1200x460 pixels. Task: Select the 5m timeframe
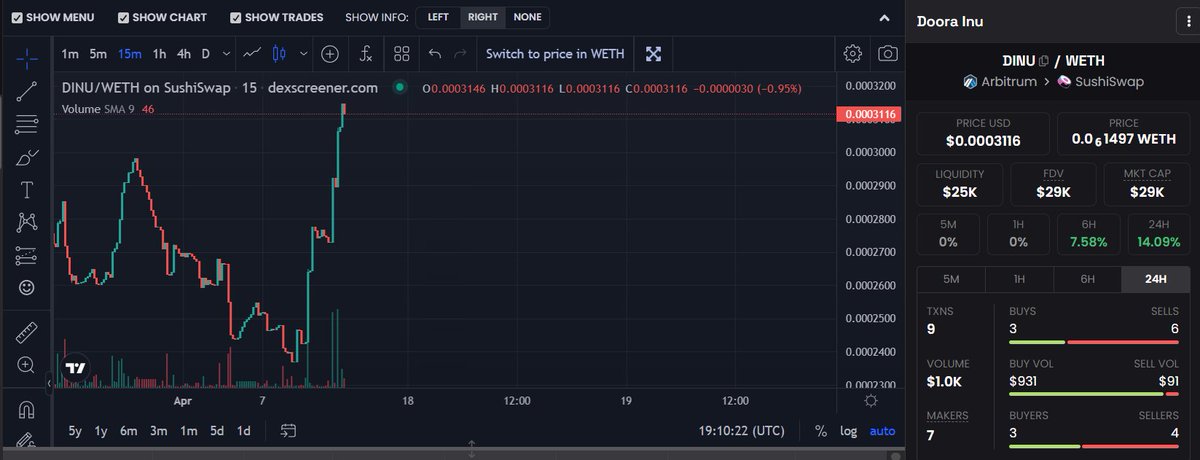coord(98,53)
